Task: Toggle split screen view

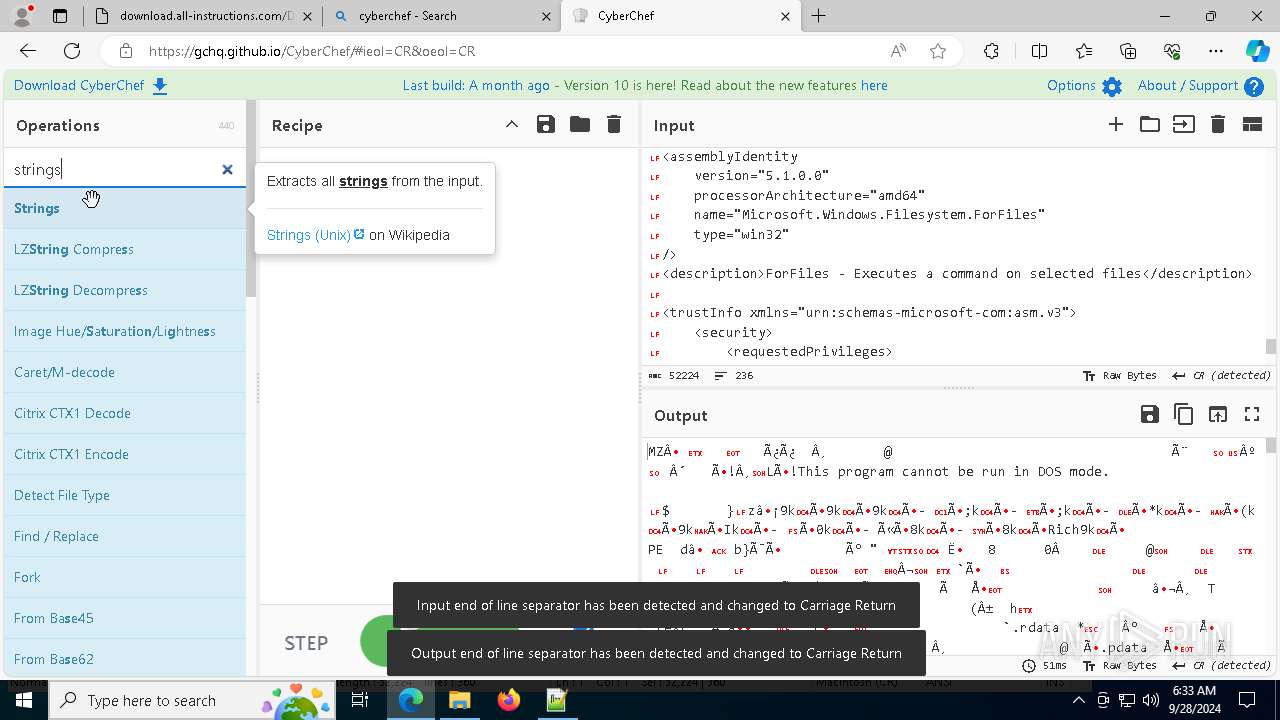Action: [1039, 51]
